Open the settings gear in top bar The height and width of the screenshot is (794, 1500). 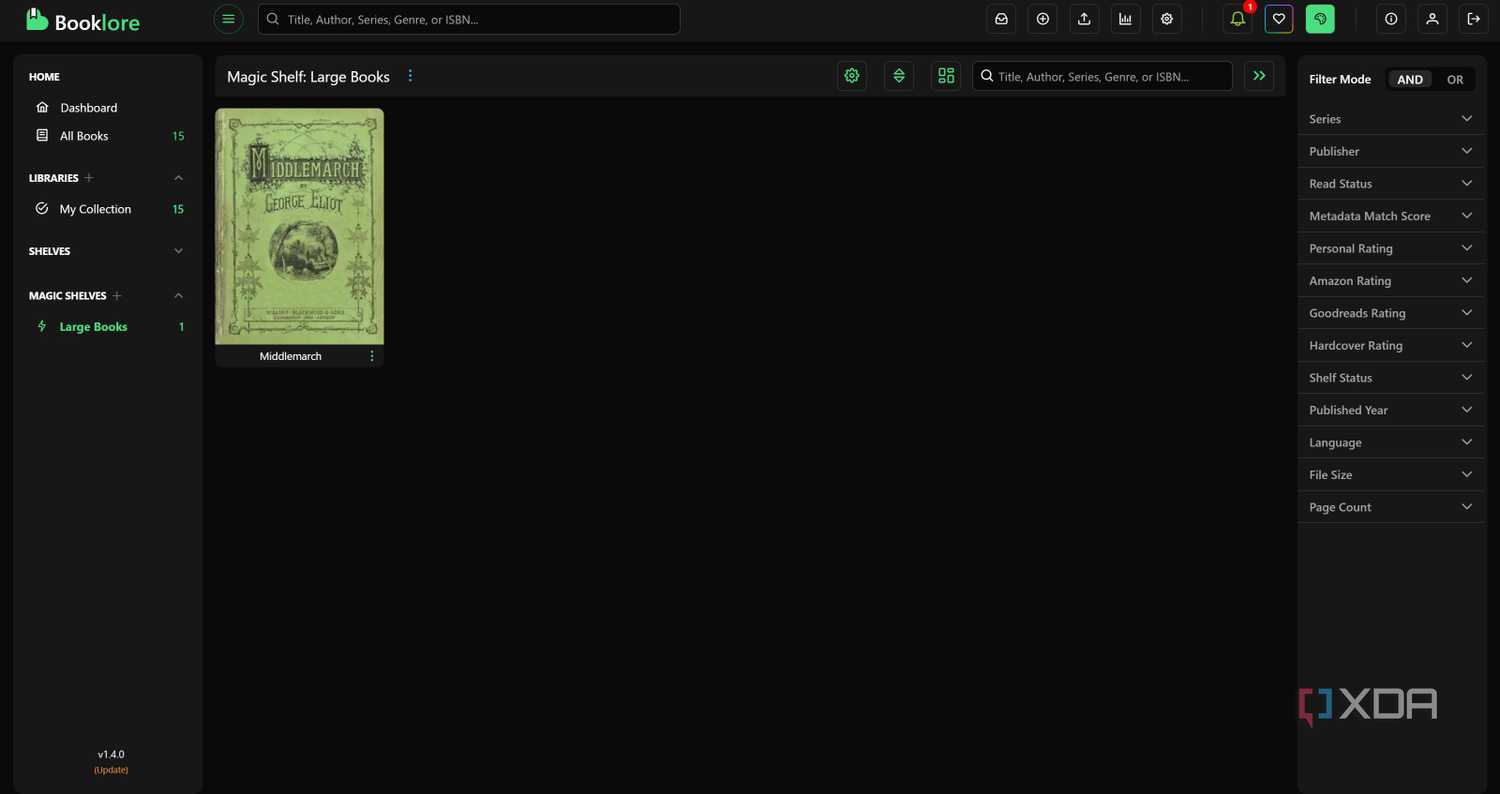[1167, 19]
